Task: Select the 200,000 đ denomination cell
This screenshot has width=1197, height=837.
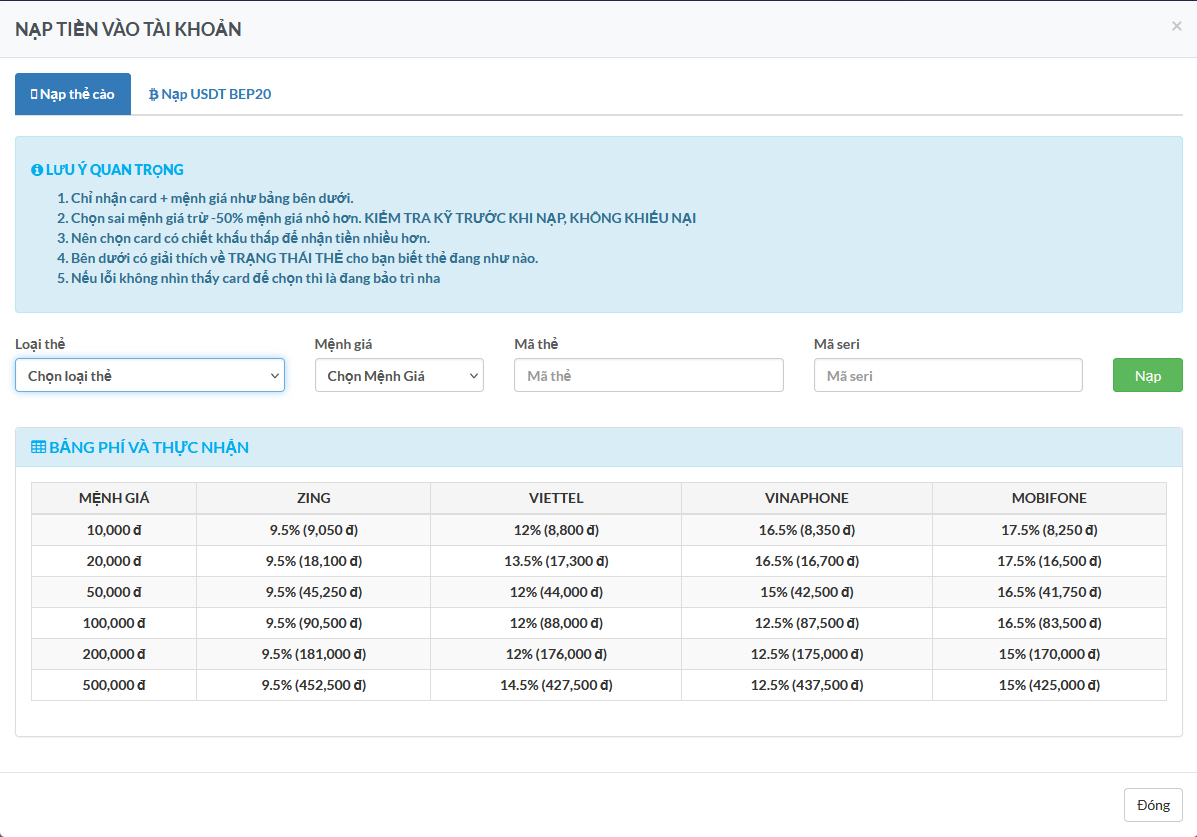Action: (x=114, y=654)
